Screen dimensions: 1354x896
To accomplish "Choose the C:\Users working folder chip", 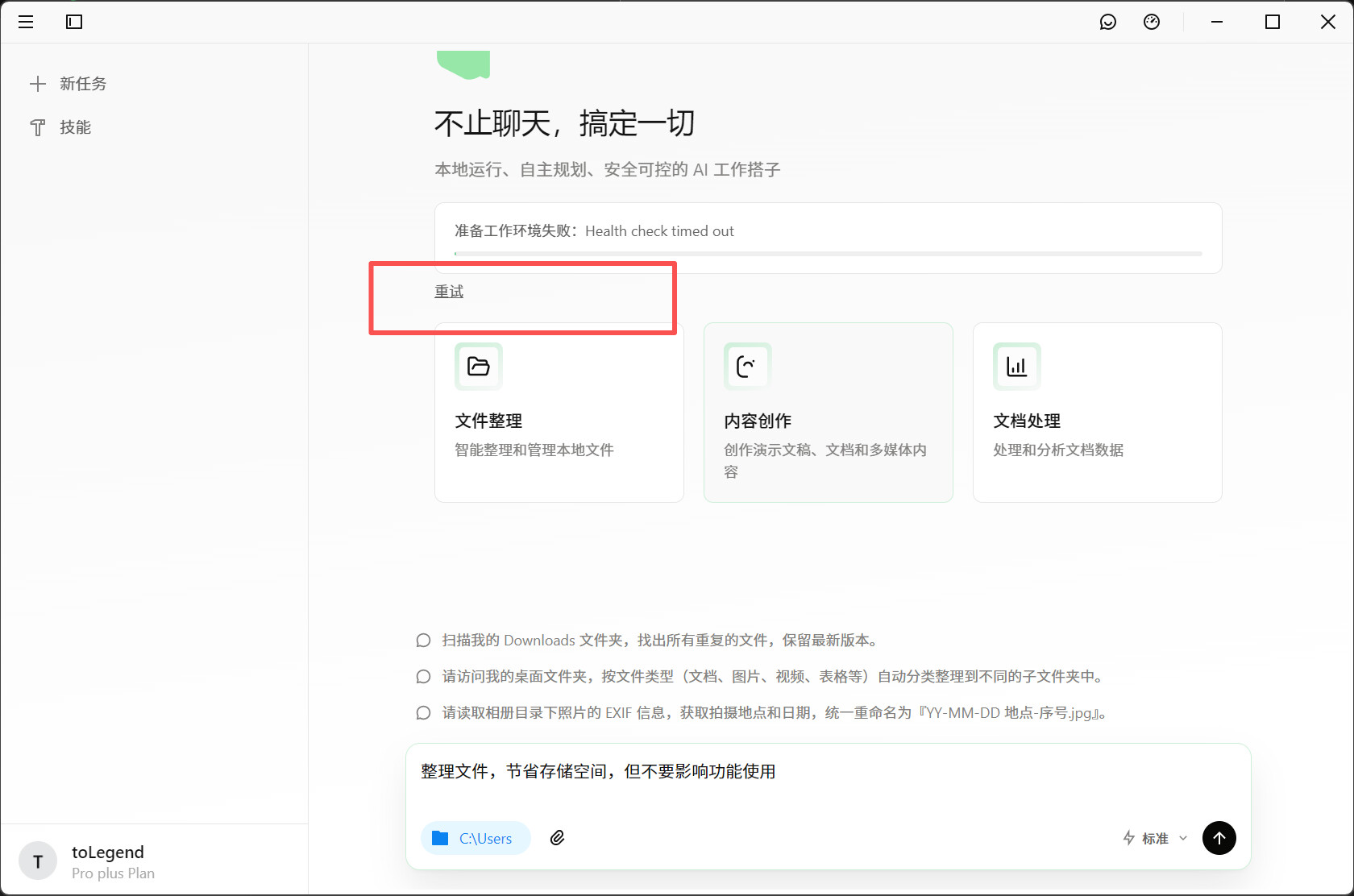I will point(476,838).
